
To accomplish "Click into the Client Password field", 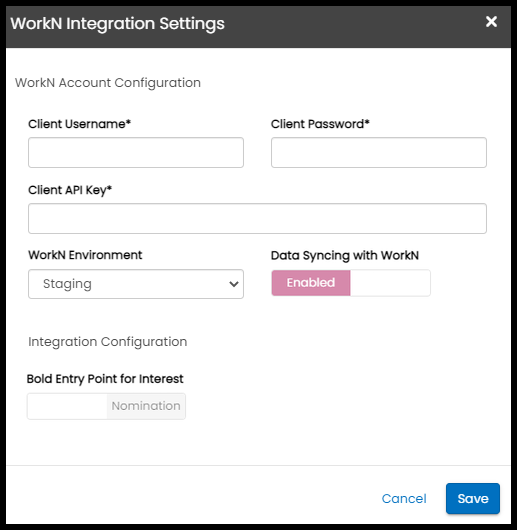I will (x=379, y=152).
